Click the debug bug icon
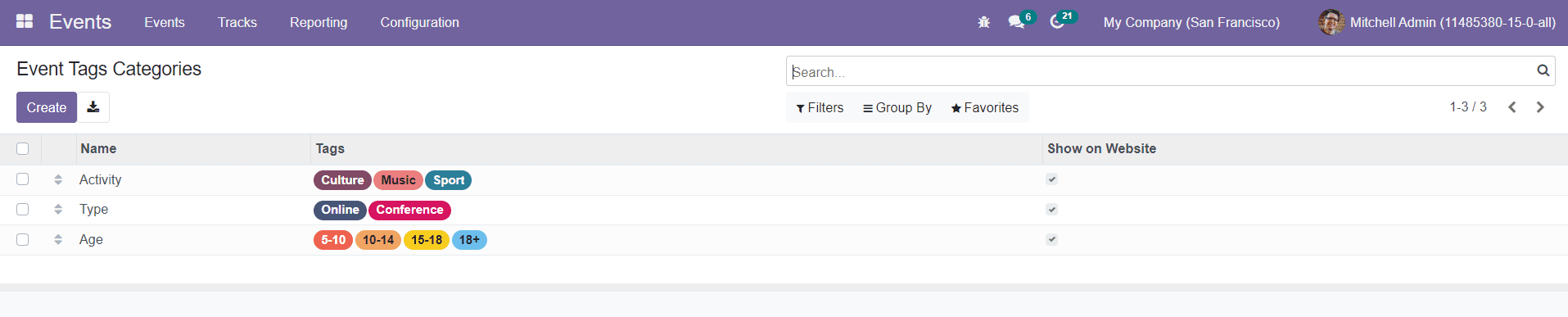 point(984,22)
